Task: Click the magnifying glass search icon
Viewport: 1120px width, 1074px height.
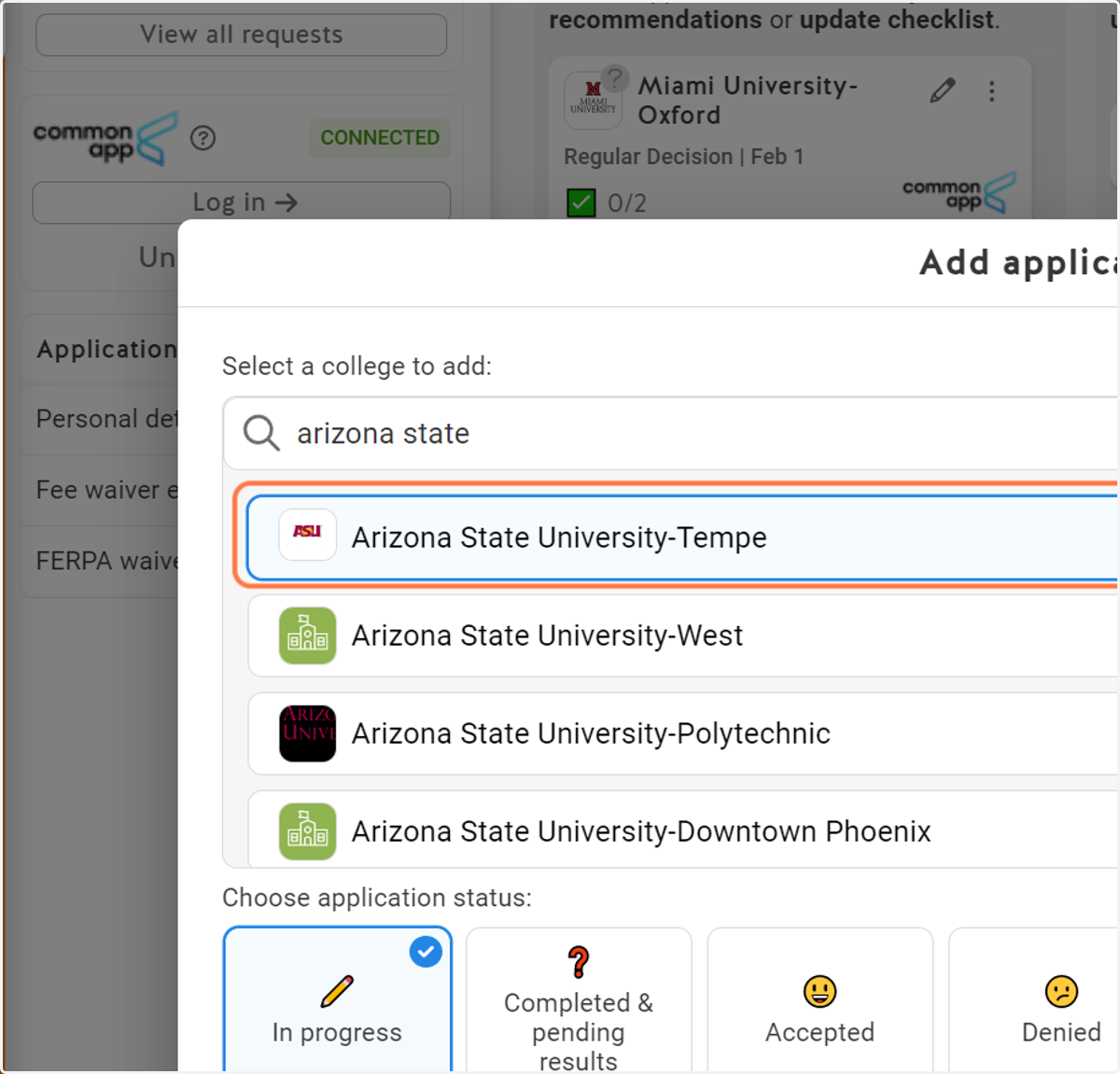Action: pyautogui.click(x=261, y=434)
